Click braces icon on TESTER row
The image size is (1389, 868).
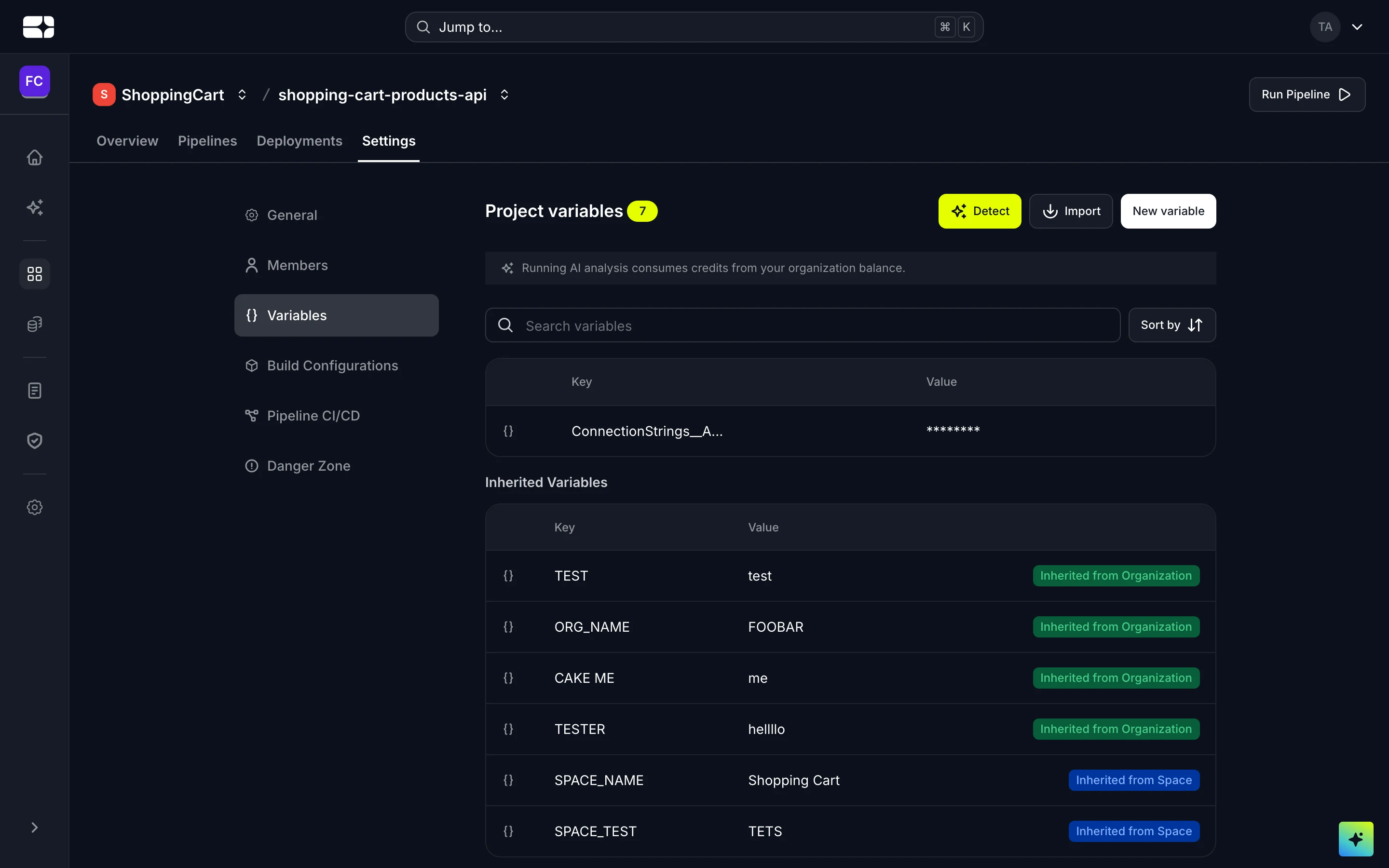point(508,729)
